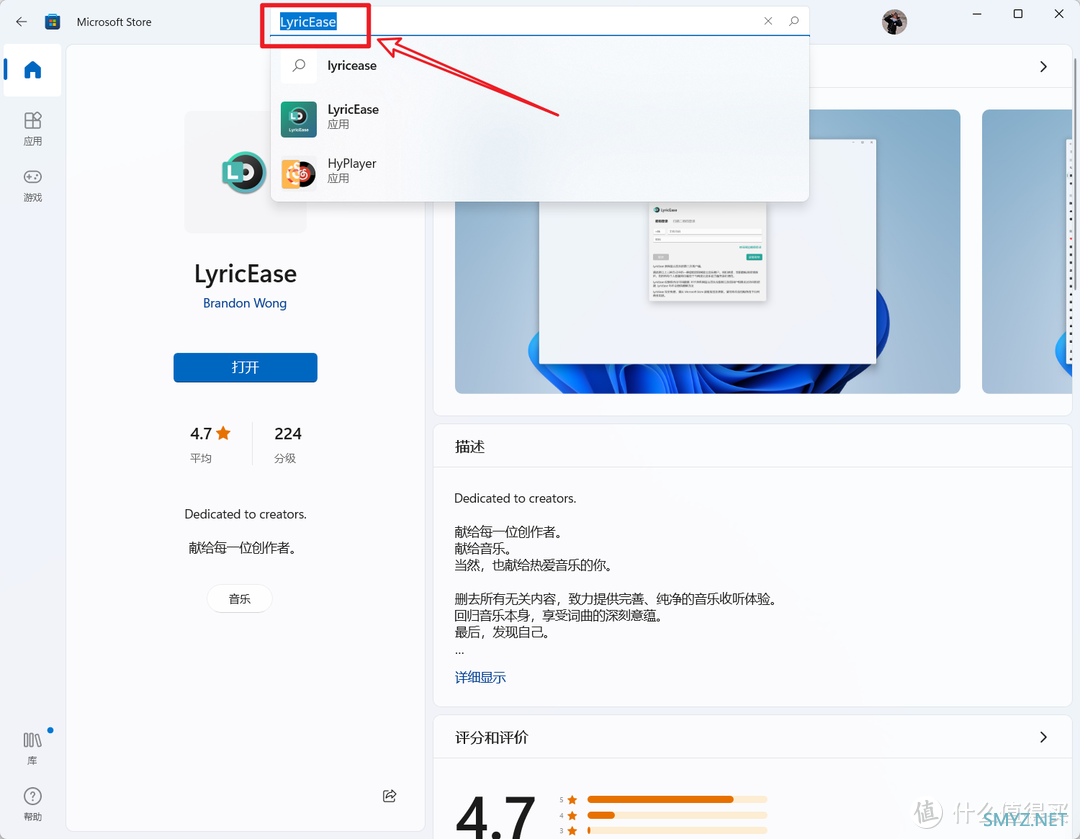This screenshot has height=839, width=1080.
Task: Open Brandon Wong publisher link
Action: click(245, 303)
